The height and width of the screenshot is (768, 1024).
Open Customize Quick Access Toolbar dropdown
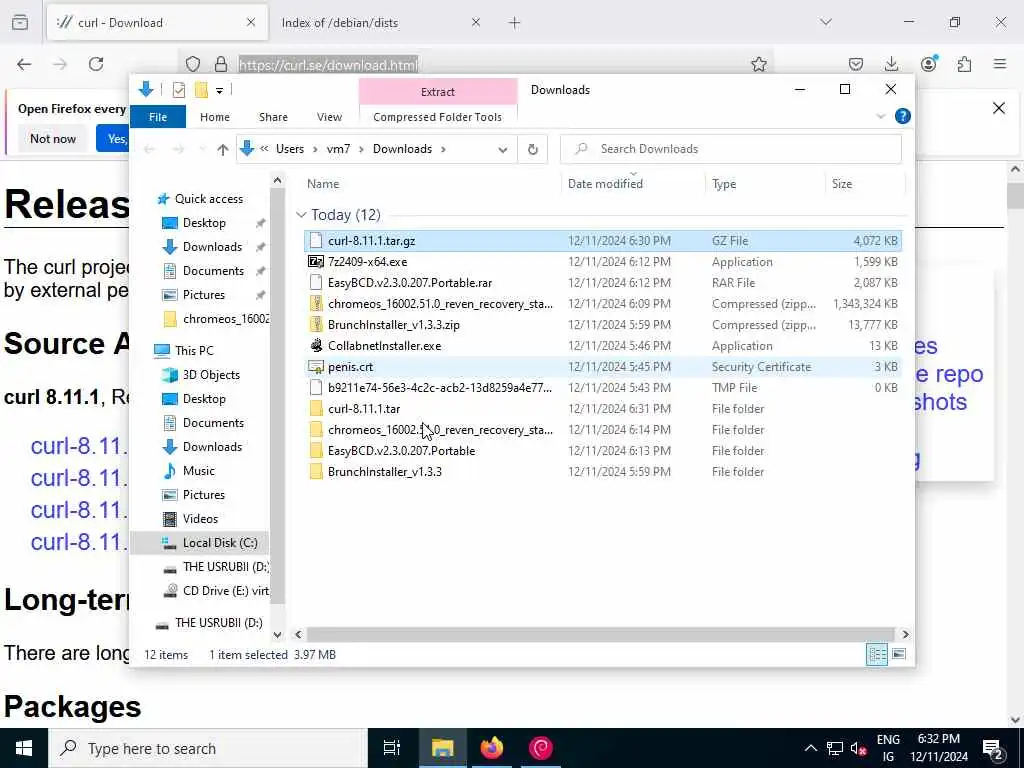point(220,91)
